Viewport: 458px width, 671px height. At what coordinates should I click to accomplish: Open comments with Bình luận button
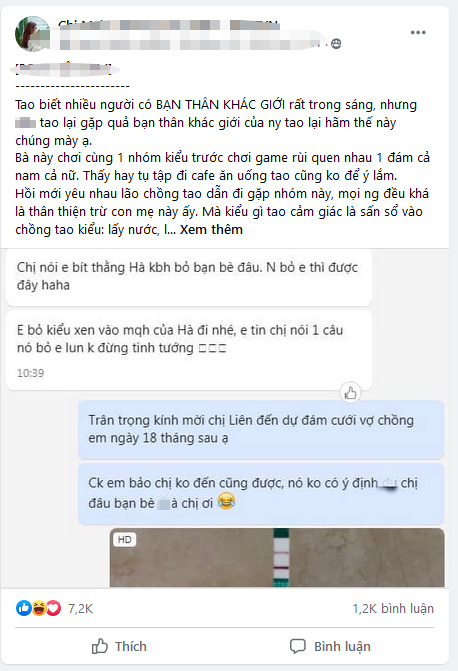[330, 646]
